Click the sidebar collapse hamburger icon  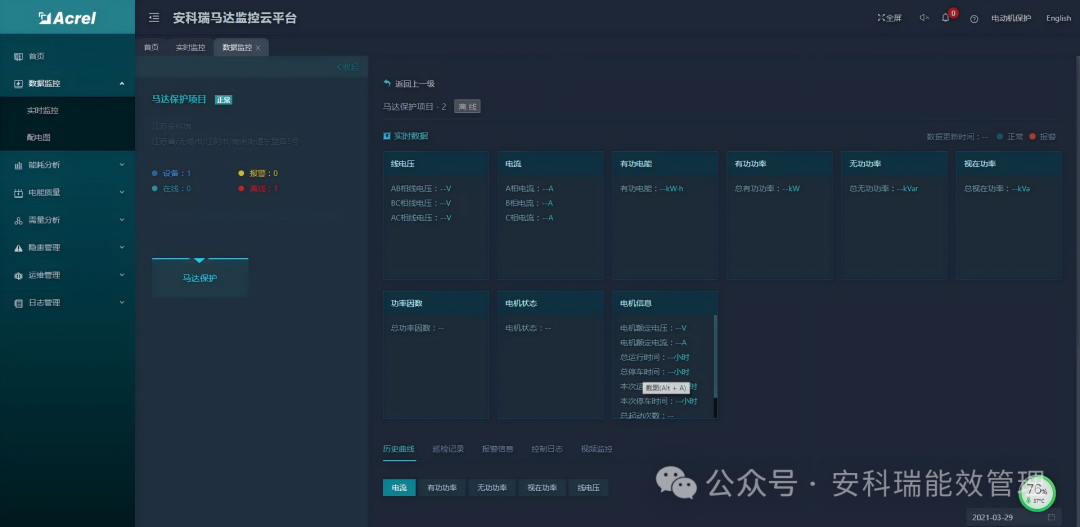tap(153, 18)
